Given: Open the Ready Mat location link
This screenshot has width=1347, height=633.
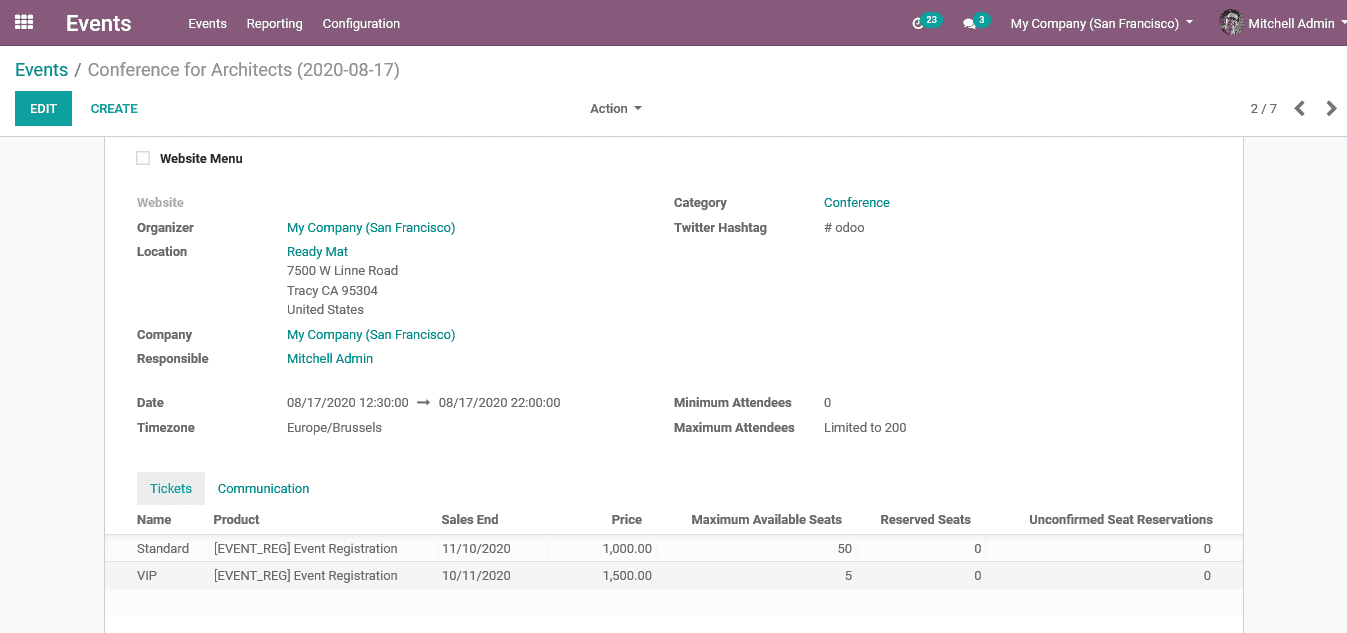Looking at the screenshot, I should (x=317, y=252).
